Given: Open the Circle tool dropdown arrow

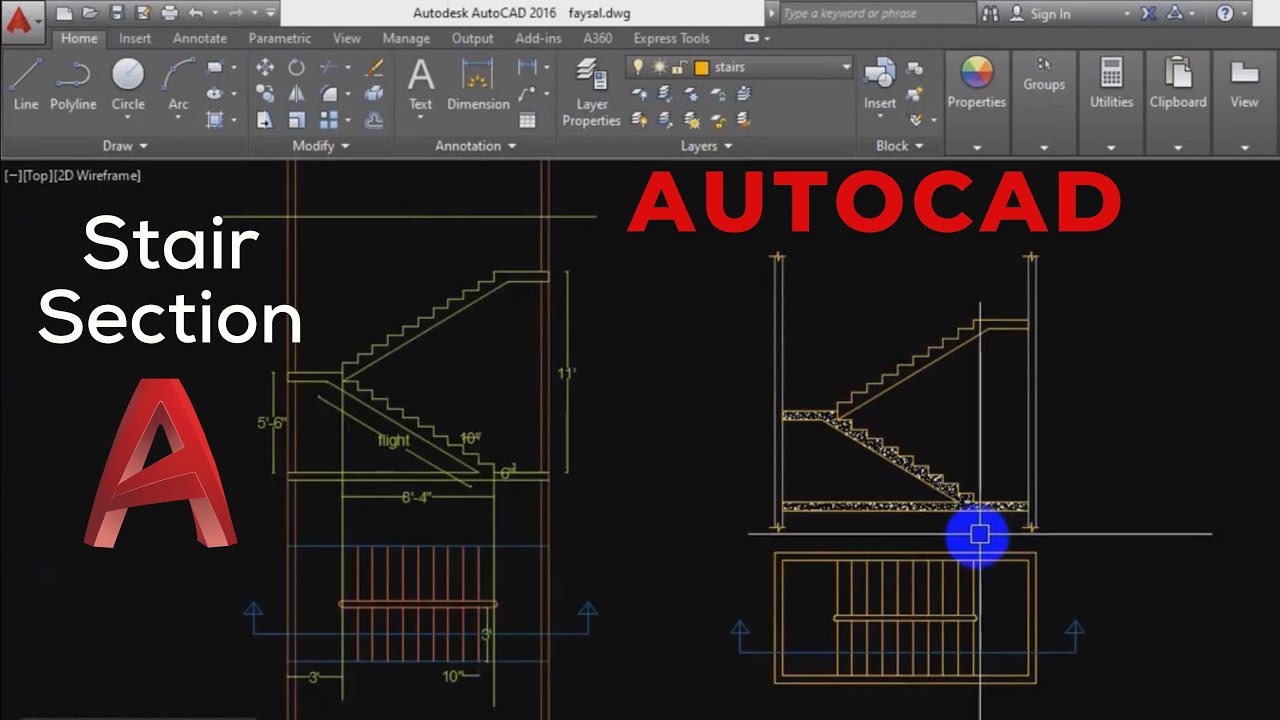Looking at the screenshot, I should [x=128, y=119].
